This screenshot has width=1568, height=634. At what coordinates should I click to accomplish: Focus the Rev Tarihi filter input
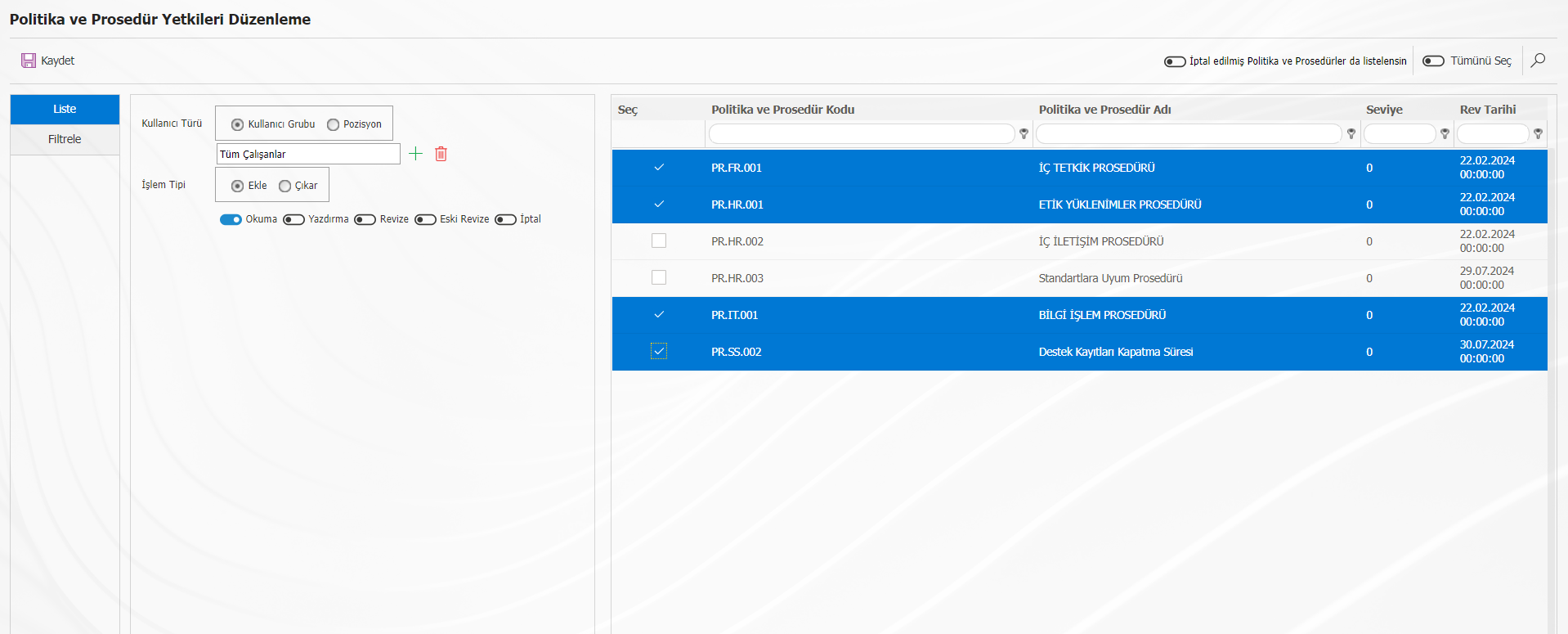tap(1493, 133)
